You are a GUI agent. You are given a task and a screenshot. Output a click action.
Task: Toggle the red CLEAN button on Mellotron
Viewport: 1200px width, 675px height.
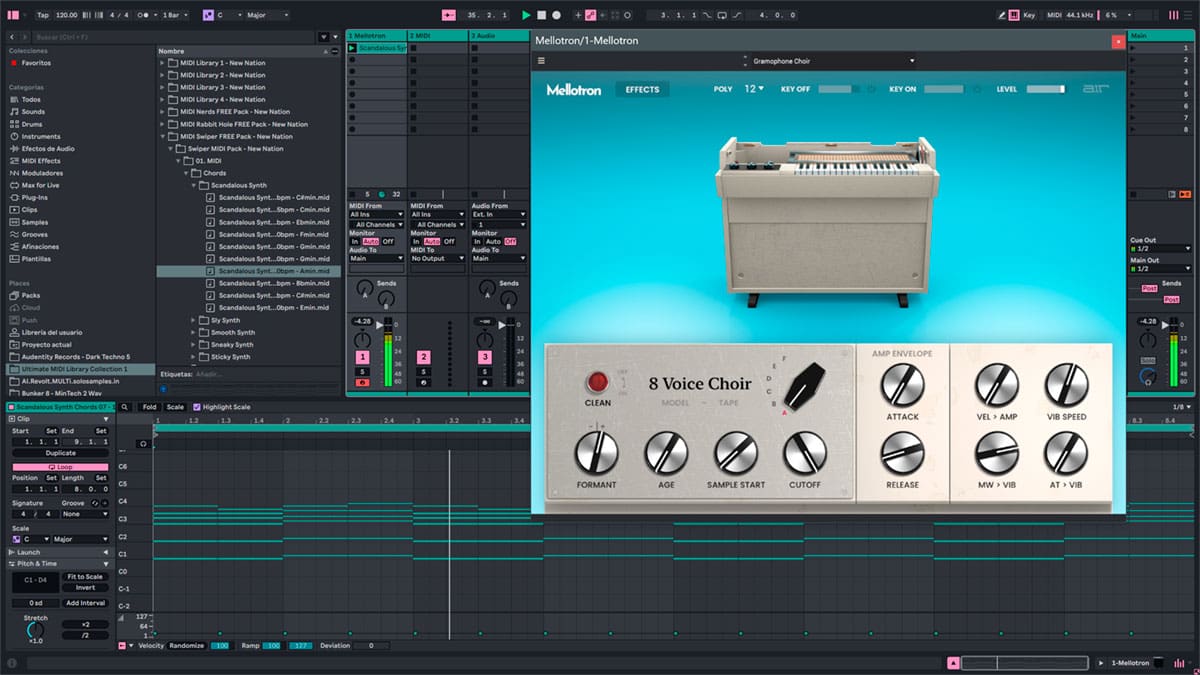(597, 381)
